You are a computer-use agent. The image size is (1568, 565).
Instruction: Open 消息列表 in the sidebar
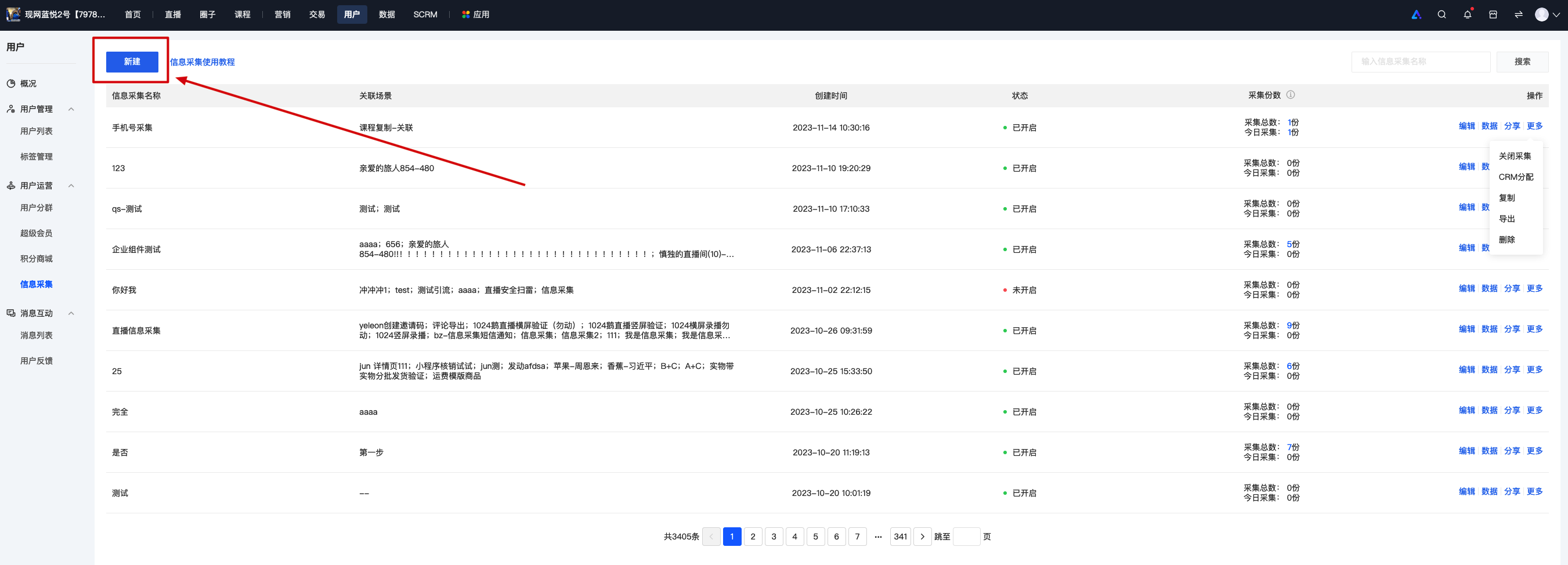[37, 335]
